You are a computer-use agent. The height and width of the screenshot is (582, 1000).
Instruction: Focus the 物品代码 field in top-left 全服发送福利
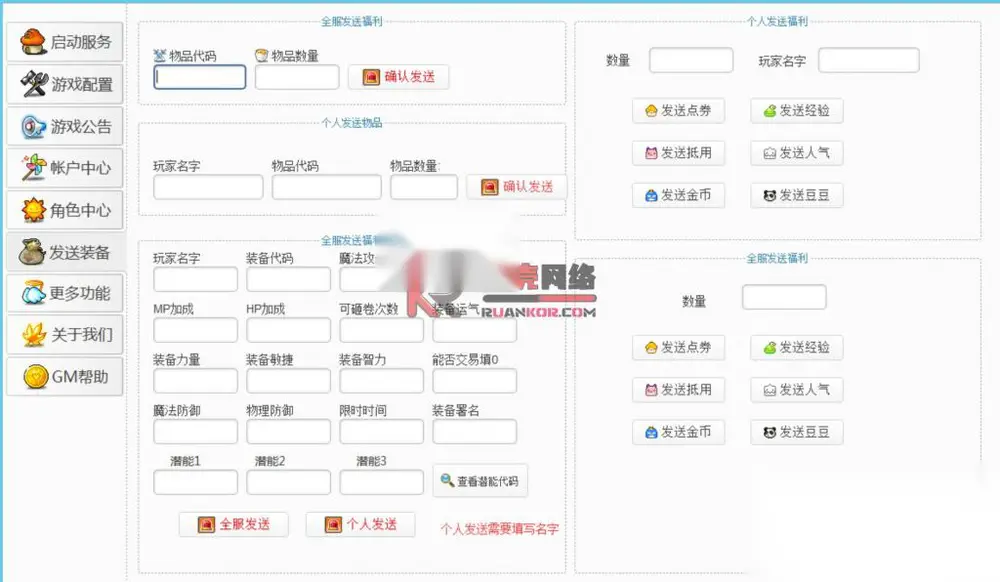pos(200,77)
